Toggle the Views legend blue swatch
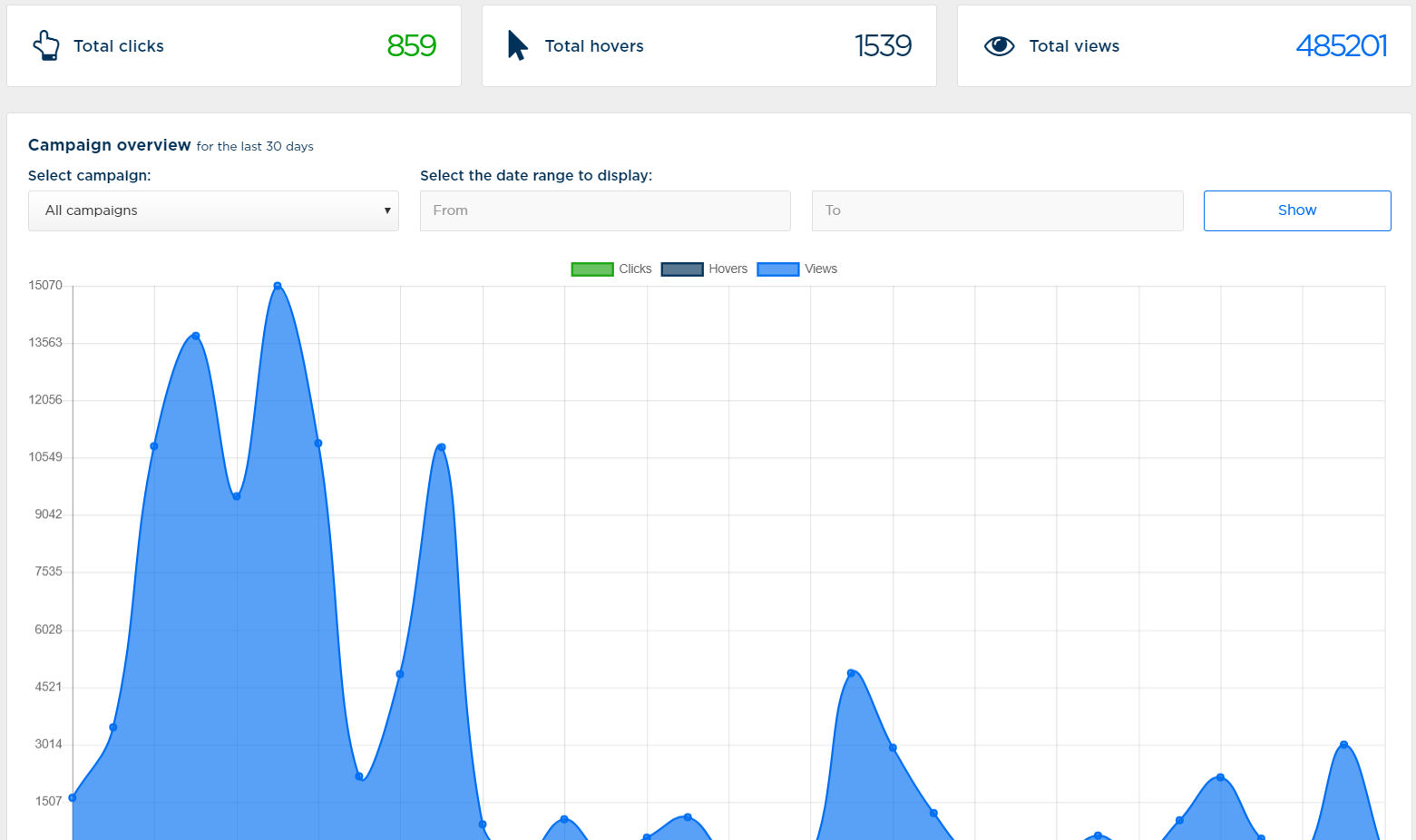 778,269
